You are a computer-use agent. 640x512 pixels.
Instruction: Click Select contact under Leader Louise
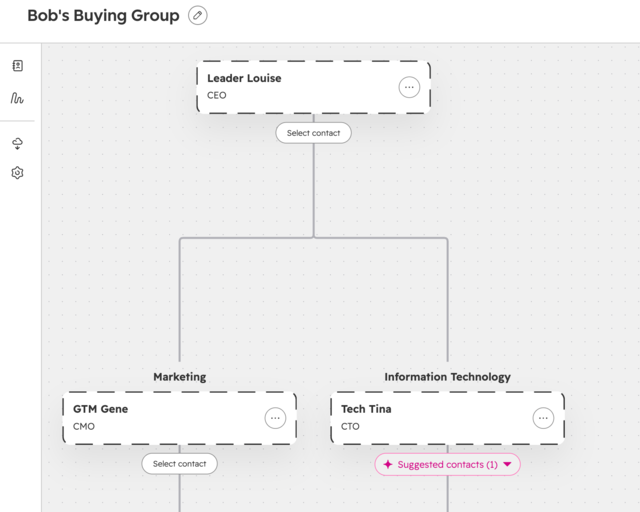pos(313,133)
